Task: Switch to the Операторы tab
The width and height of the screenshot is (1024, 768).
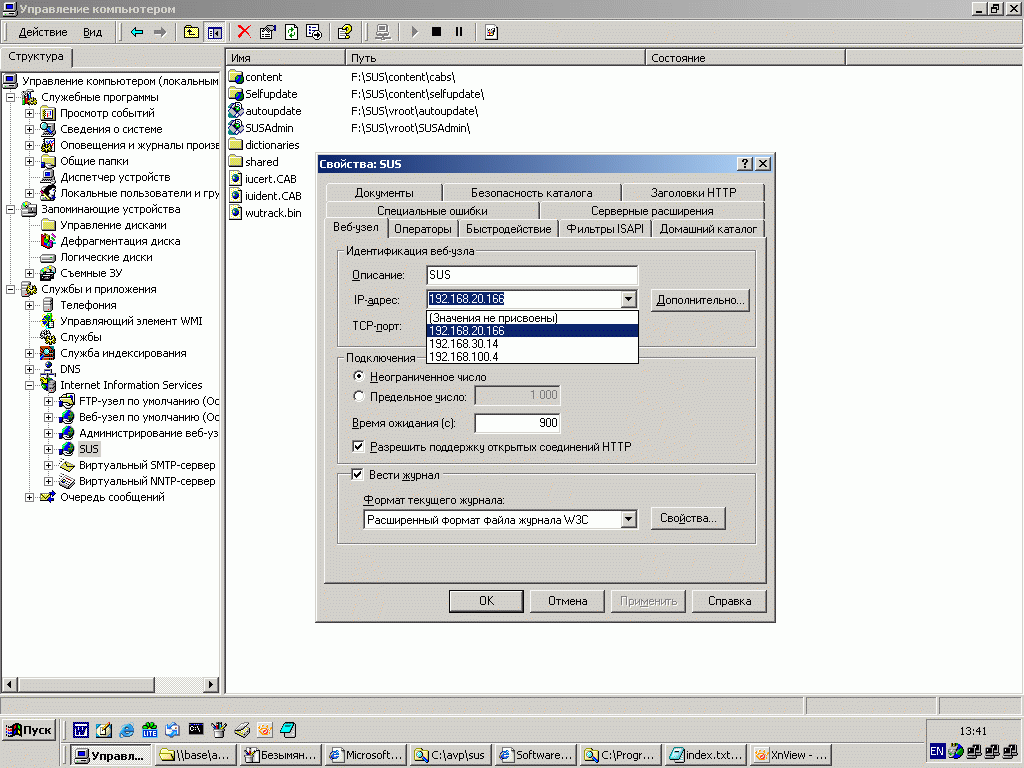Action: pos(423,229)
